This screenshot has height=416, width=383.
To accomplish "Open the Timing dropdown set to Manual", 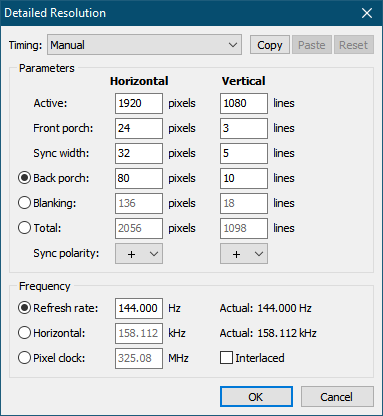I will 144,45.
